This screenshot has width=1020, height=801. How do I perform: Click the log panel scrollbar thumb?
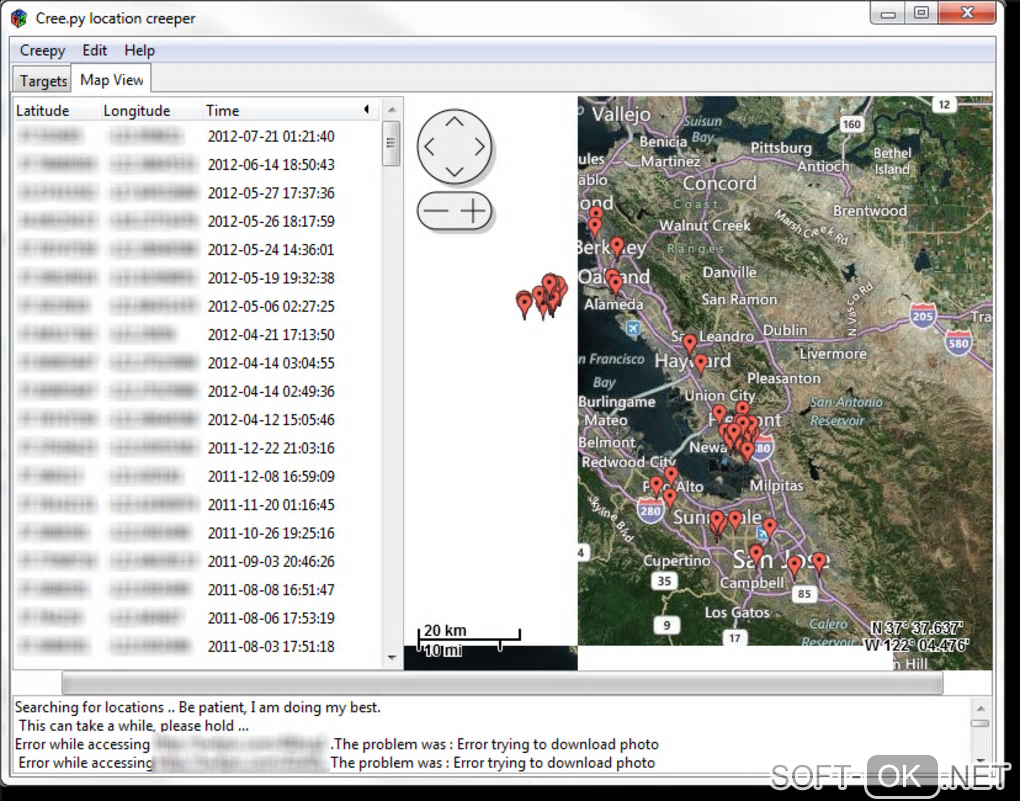pos(980,724)
